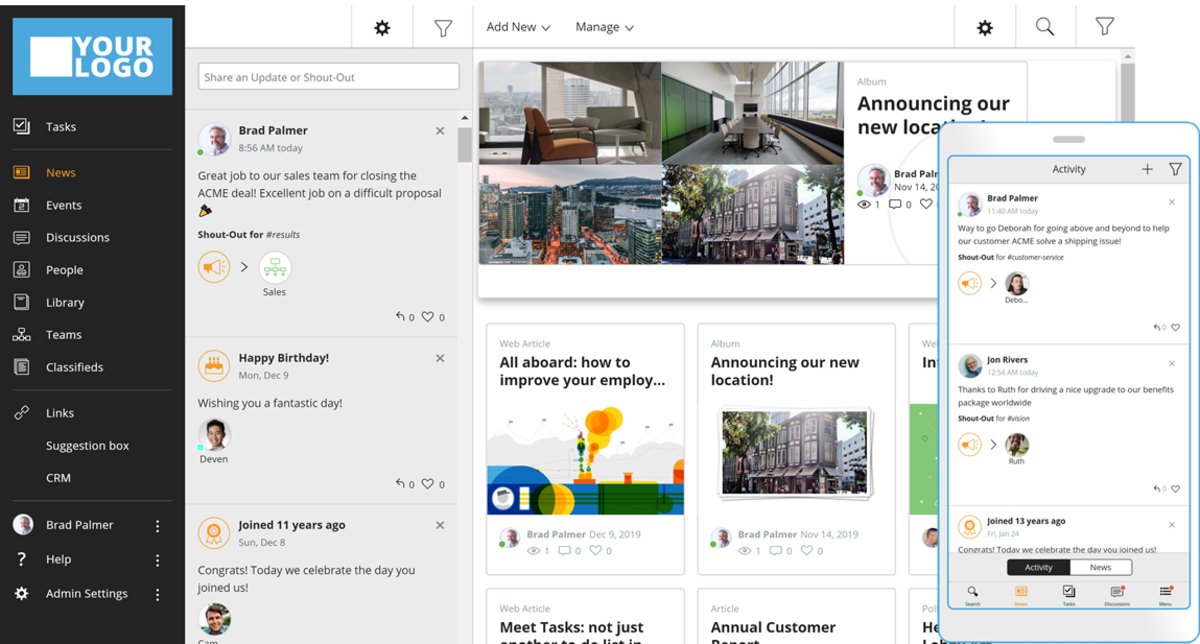This screenshot has height=644, width=1200.
Task: Open the filter icon next to the feed settings
Action: (x=442, y=26)
